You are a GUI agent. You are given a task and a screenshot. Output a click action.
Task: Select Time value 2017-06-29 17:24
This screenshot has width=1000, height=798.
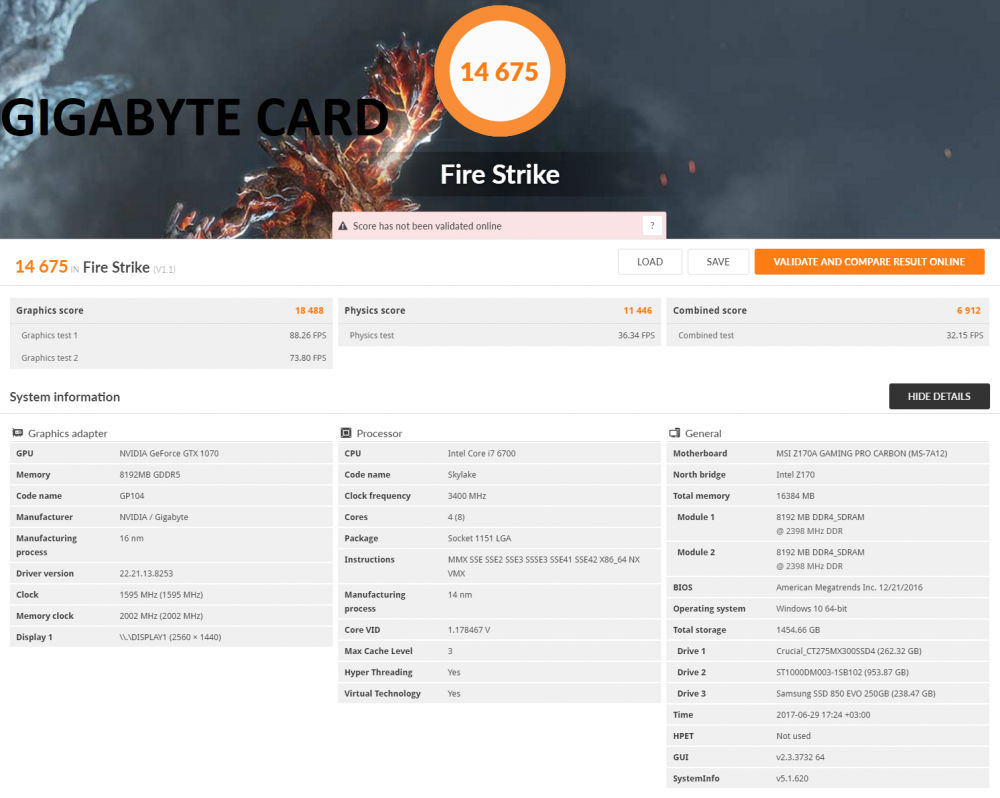[823, 715]
